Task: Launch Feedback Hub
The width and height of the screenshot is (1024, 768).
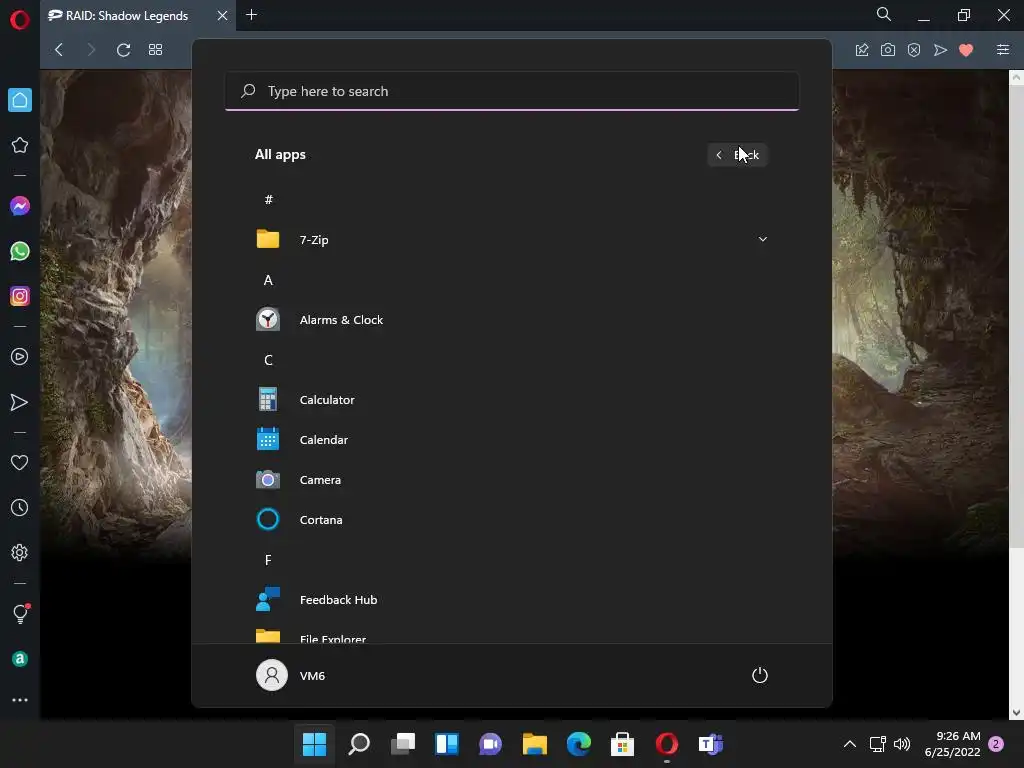Action: tap(512, 600)
